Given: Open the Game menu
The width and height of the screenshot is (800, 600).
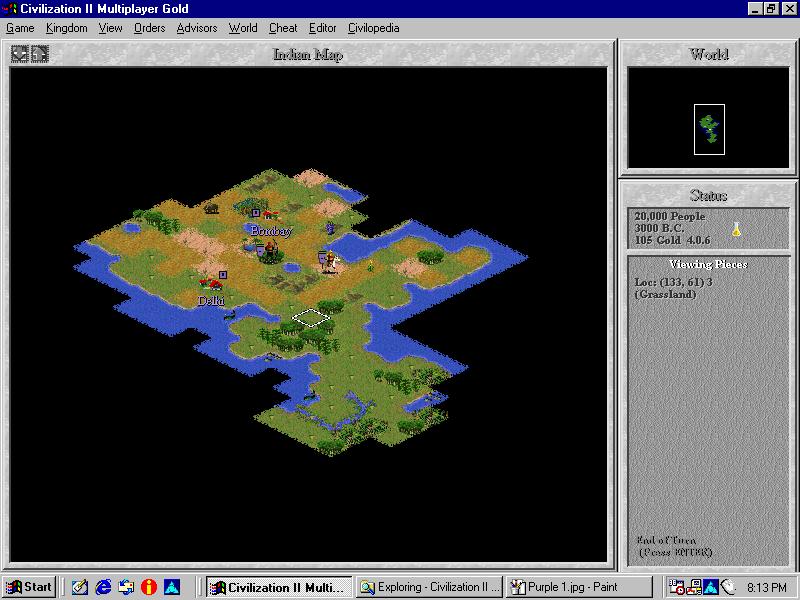Looking at the screenshot, I should 20,28.
